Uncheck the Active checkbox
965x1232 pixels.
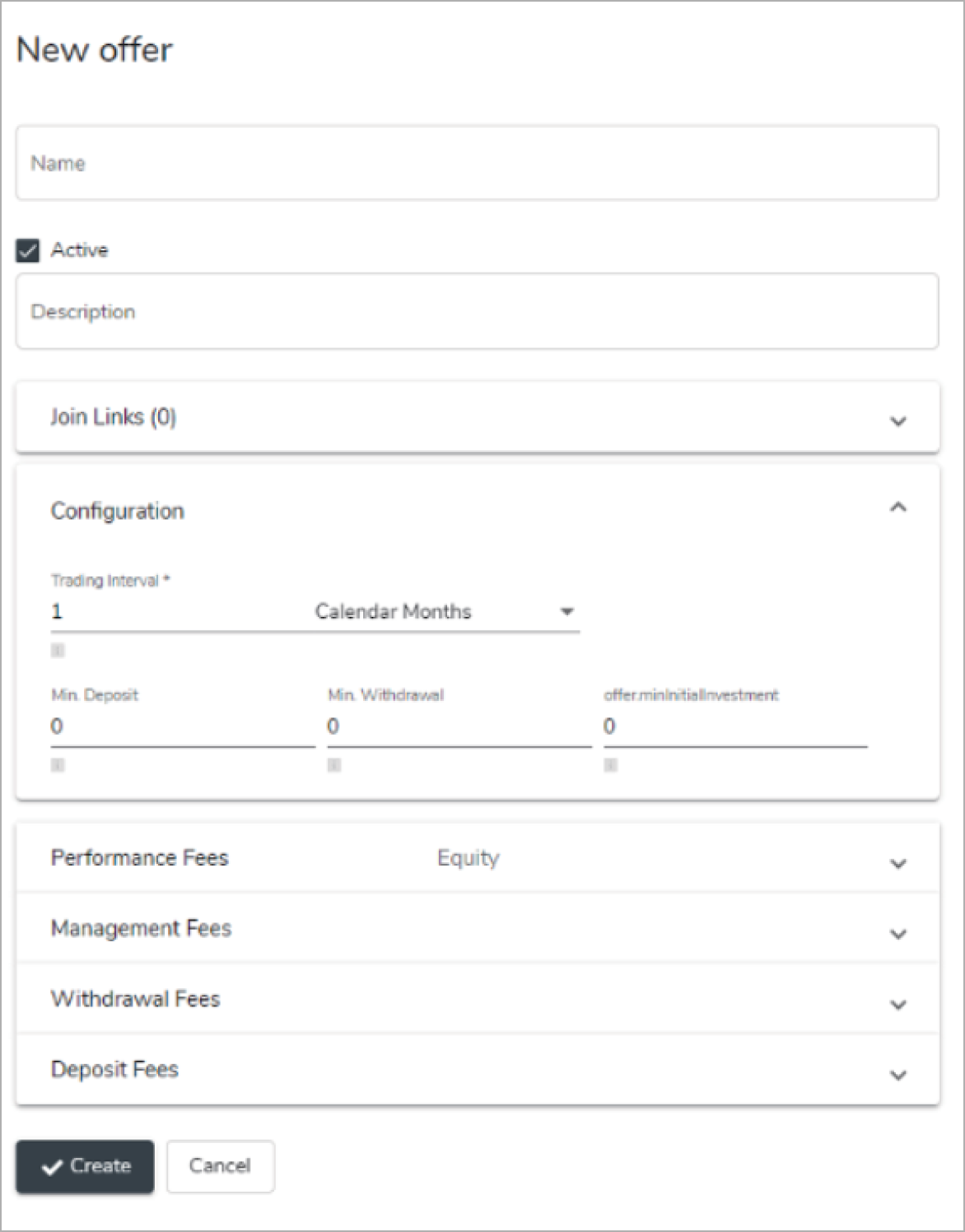[28, 250]
